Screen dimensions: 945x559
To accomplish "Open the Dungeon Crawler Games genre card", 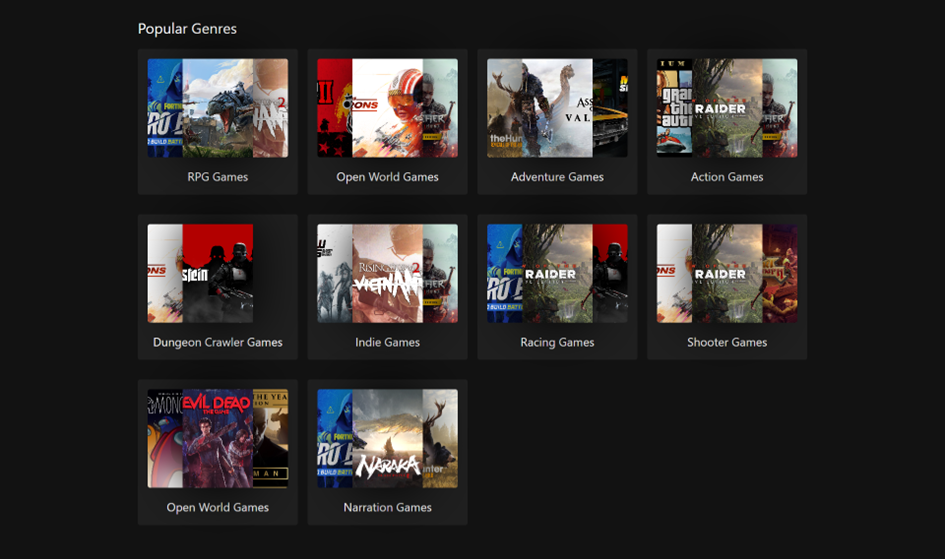I will click(218, 287).
